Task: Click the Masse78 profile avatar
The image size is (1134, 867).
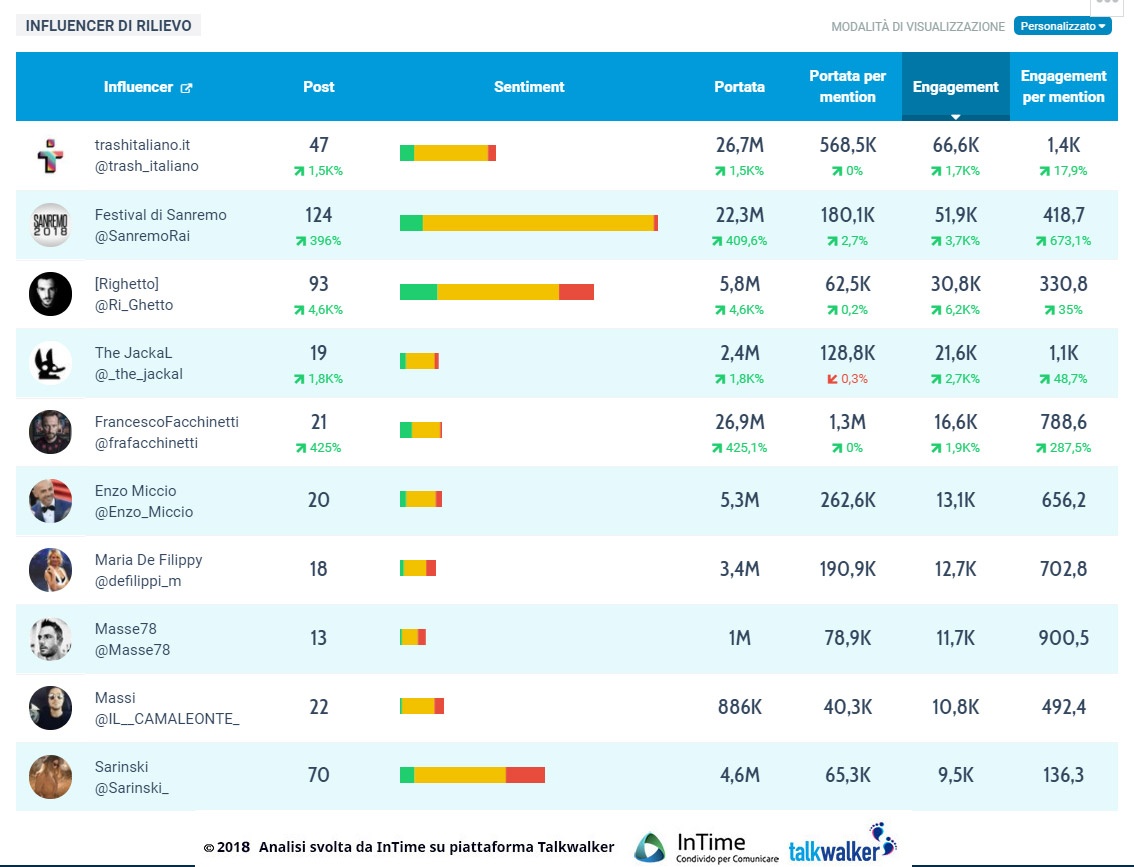Action: 51,639
